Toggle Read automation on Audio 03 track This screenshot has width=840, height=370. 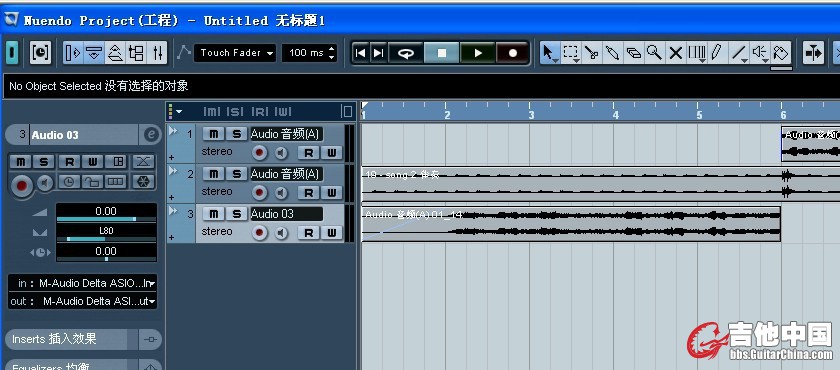click(x=308, y=232)
